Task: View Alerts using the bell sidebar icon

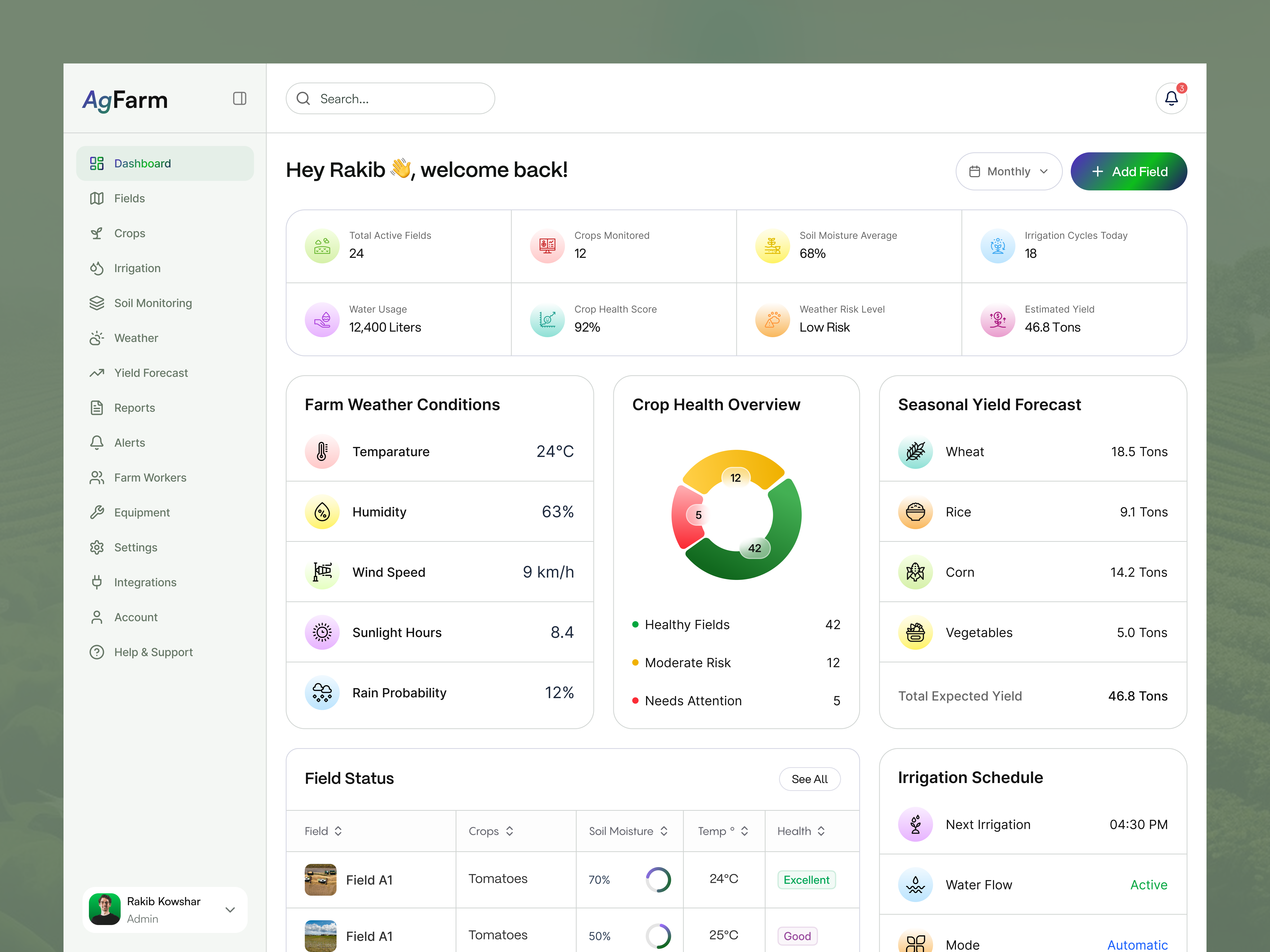Action: 130,442
